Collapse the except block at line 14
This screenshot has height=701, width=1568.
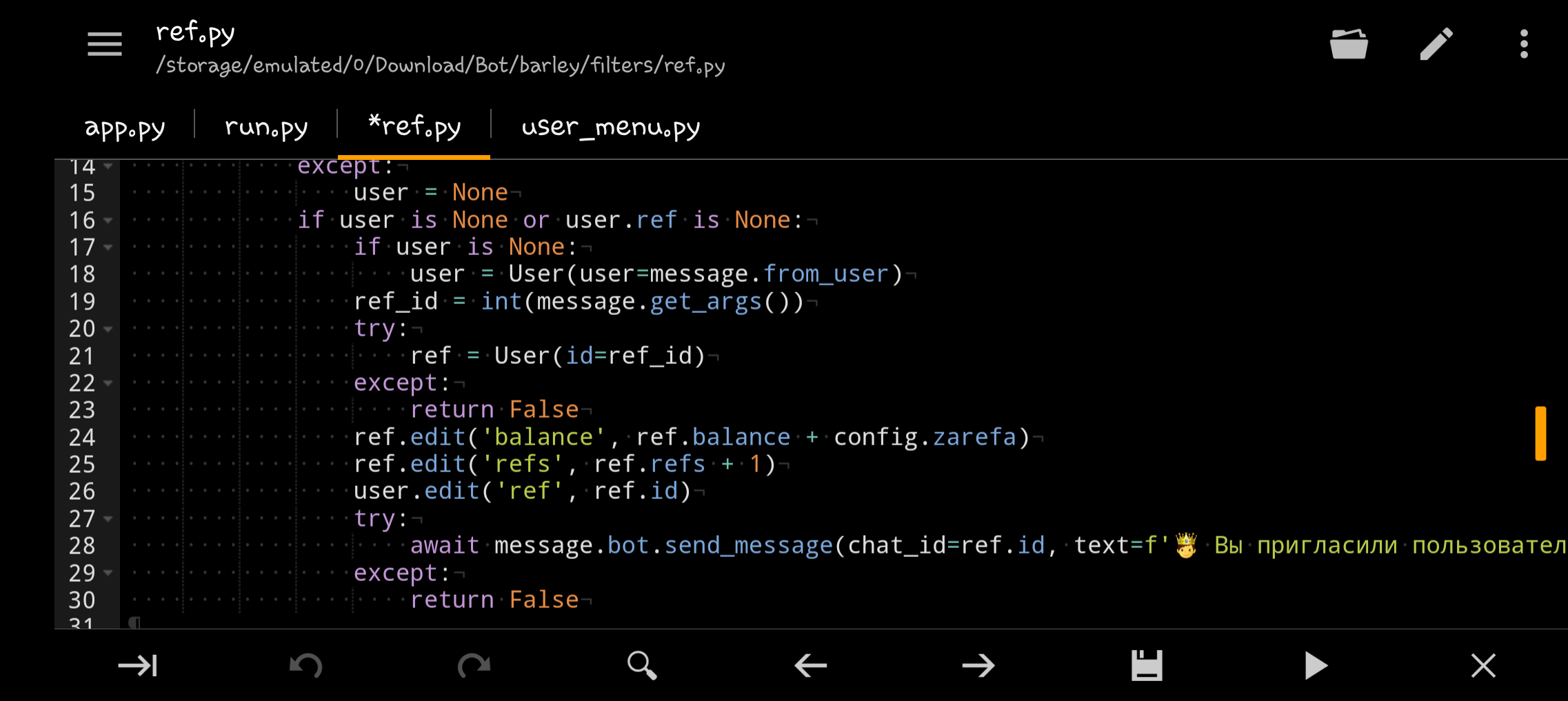pyautogui.click(x=108, y=165)
